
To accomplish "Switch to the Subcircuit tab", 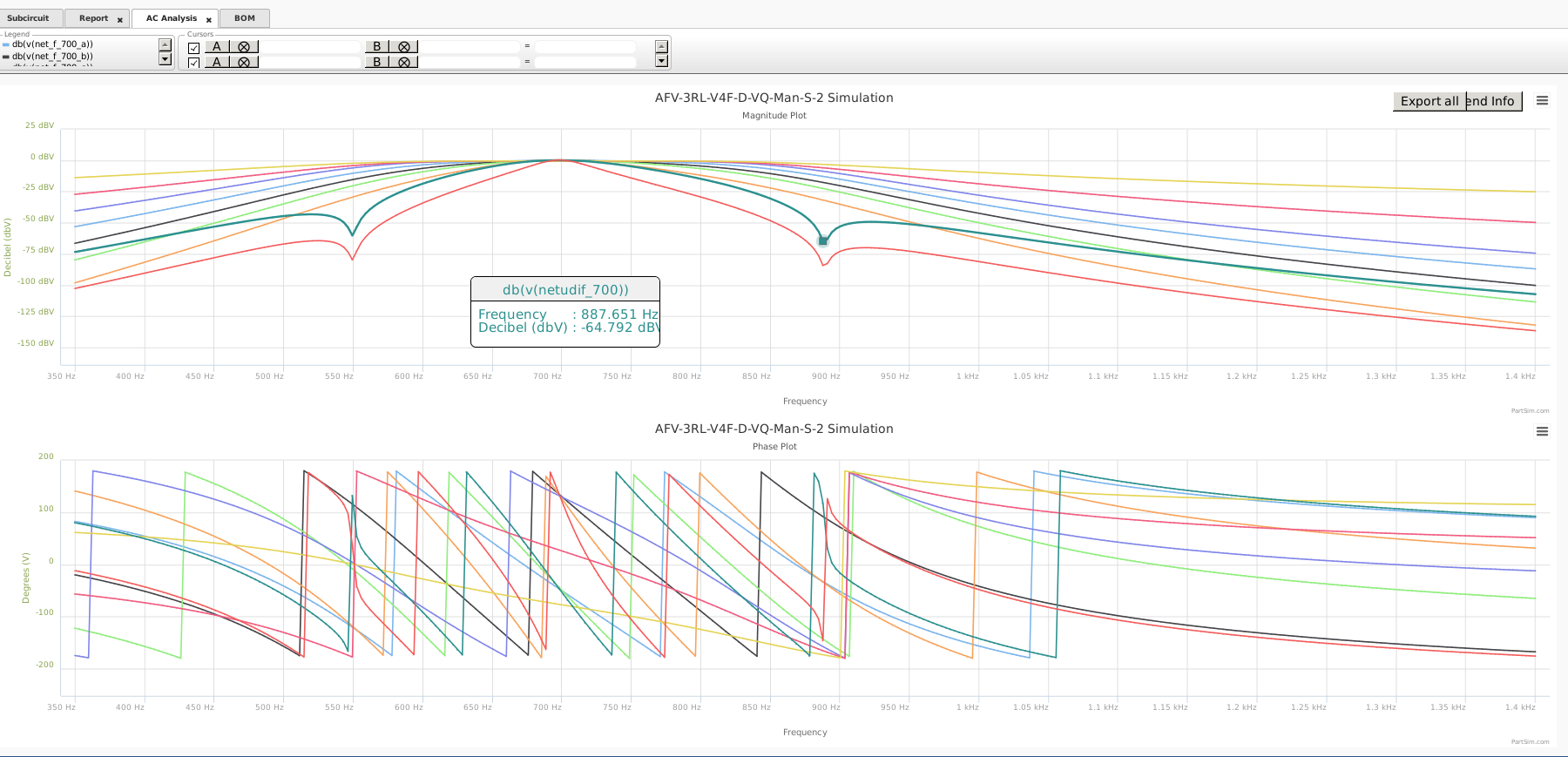I will pos(31,18).
